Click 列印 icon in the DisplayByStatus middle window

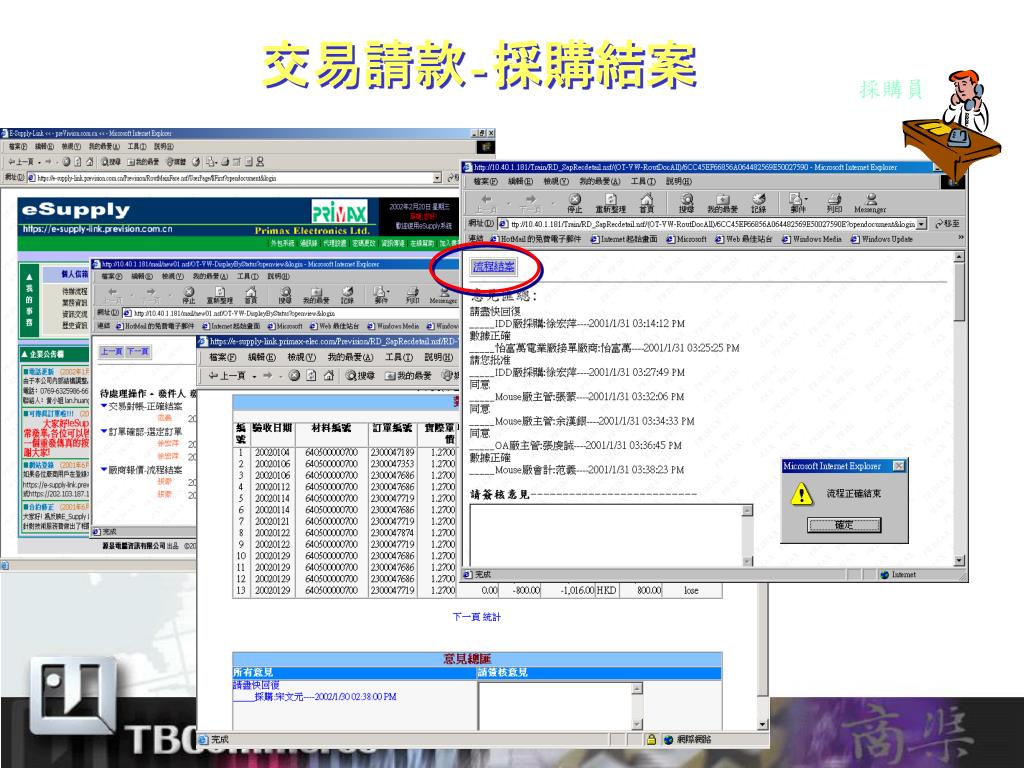(412, 295)
